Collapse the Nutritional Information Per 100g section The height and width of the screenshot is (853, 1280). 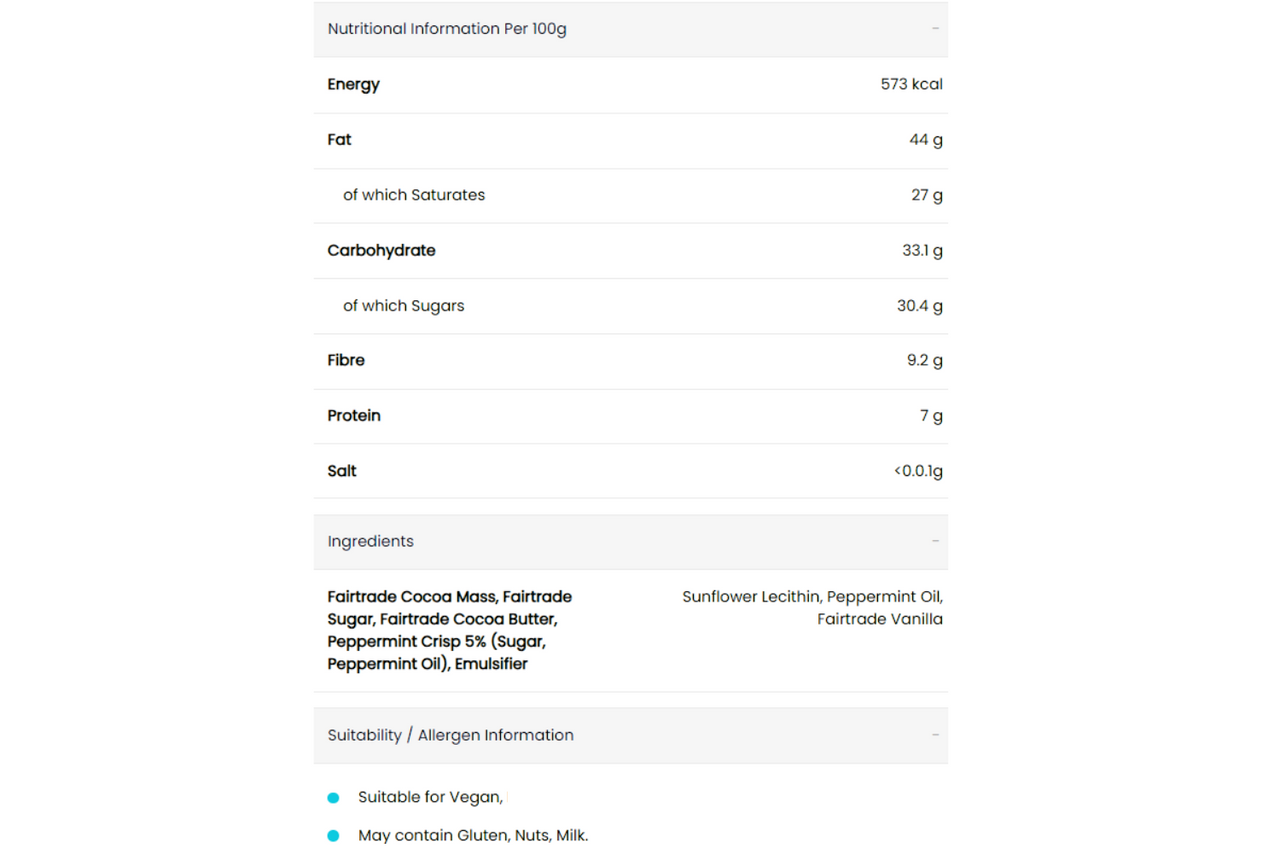tap(631, 29)
